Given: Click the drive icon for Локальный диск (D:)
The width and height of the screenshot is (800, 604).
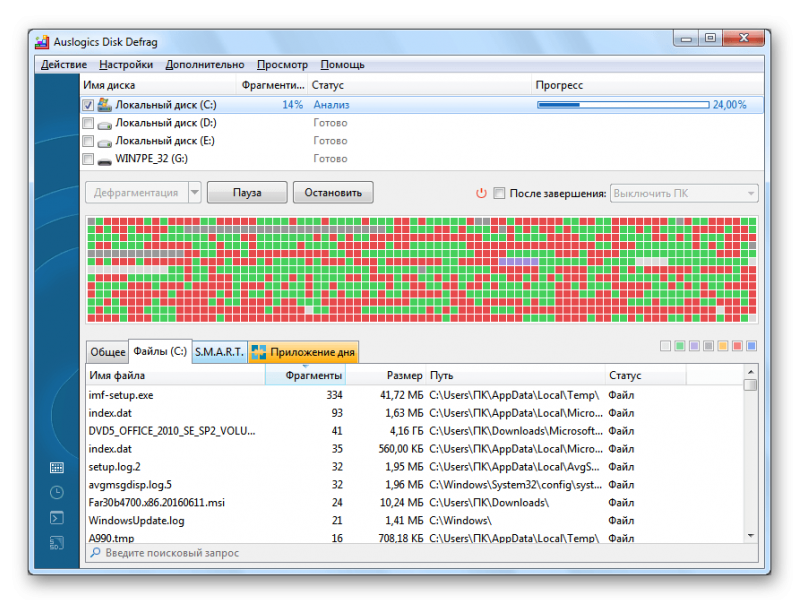Looking at the screenshot, I should [105, 123].
